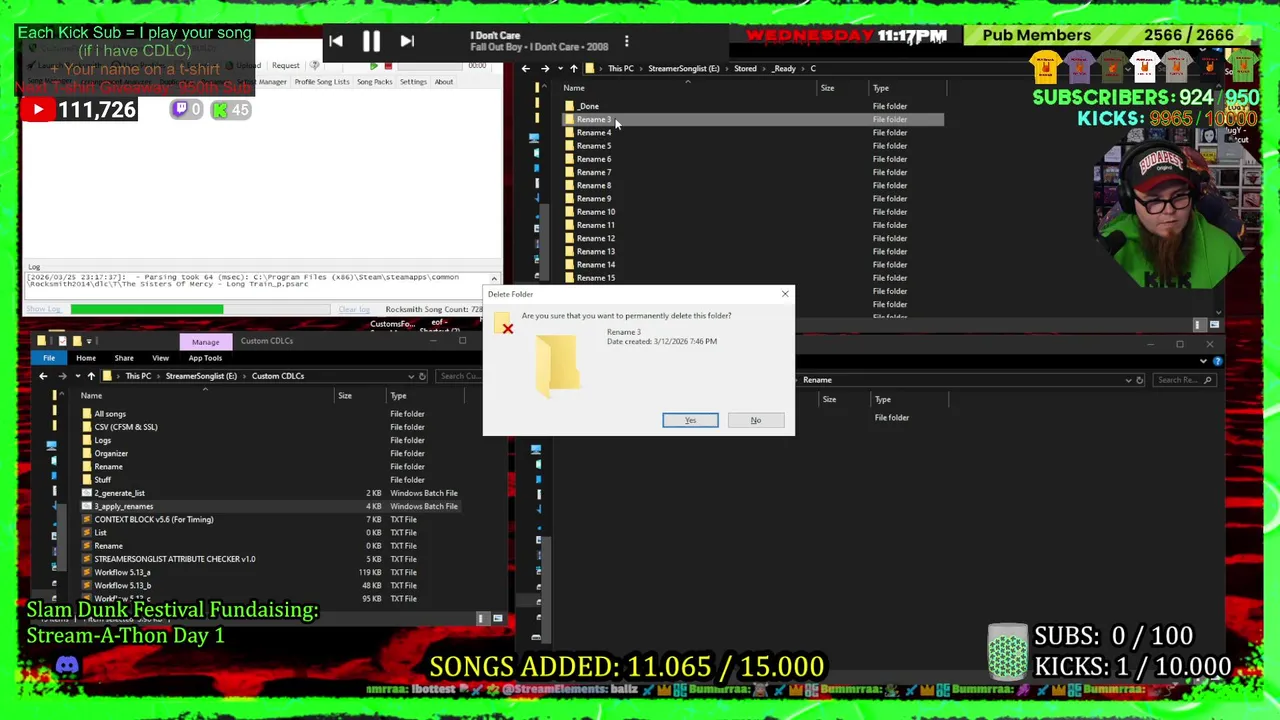This screenshot has width=1280, height=720.
Task: Sort top explorer by Type column
Action: tap(881, 88)
